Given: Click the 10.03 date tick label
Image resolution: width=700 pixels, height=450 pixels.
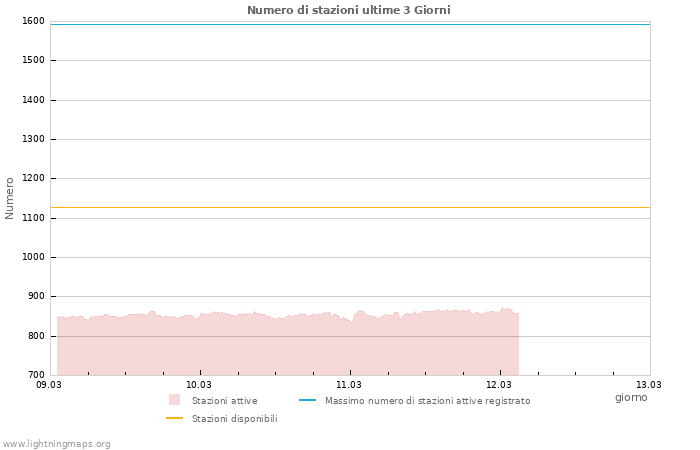Looking at the screenshot, I should 199,384.
